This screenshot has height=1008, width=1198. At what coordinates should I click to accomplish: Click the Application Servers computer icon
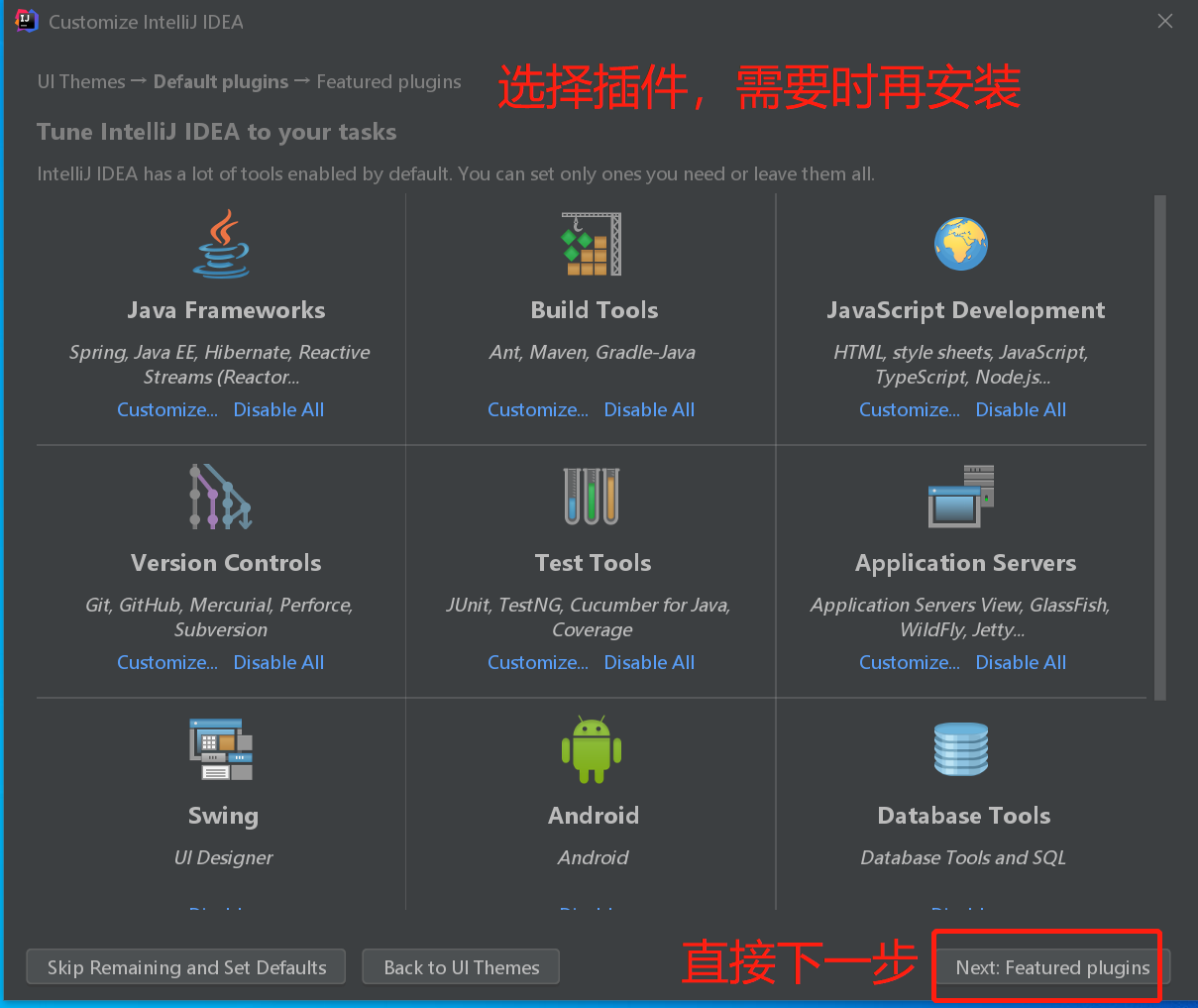(961, 497)
